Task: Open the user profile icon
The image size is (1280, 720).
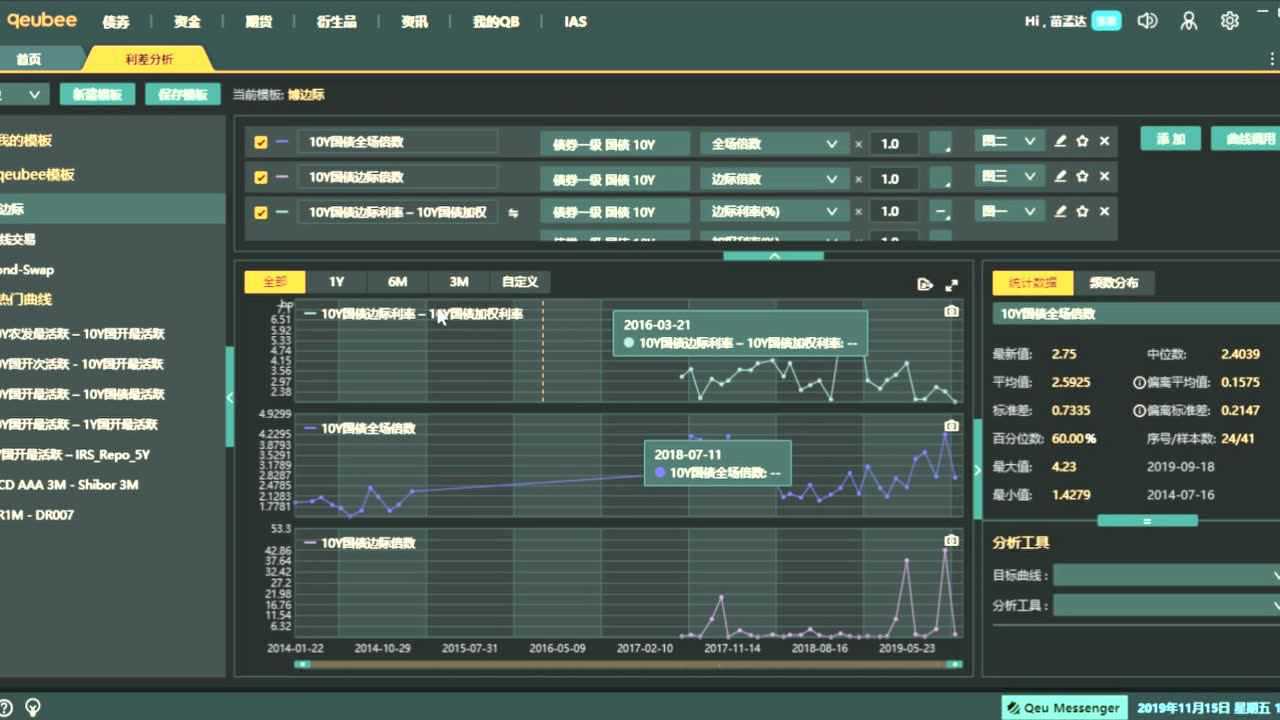Action: 1188,21
